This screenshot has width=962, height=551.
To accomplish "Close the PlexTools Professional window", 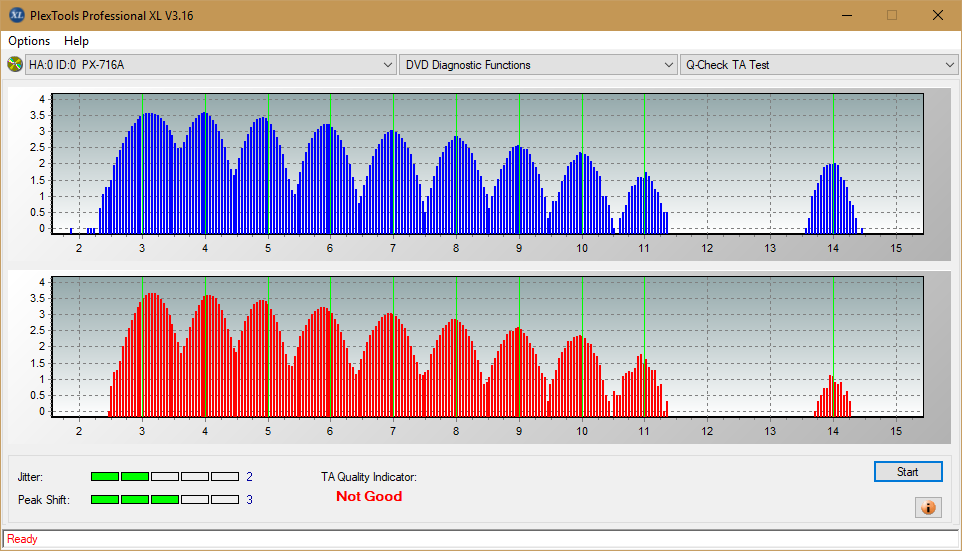I will (x=937, y=15).
